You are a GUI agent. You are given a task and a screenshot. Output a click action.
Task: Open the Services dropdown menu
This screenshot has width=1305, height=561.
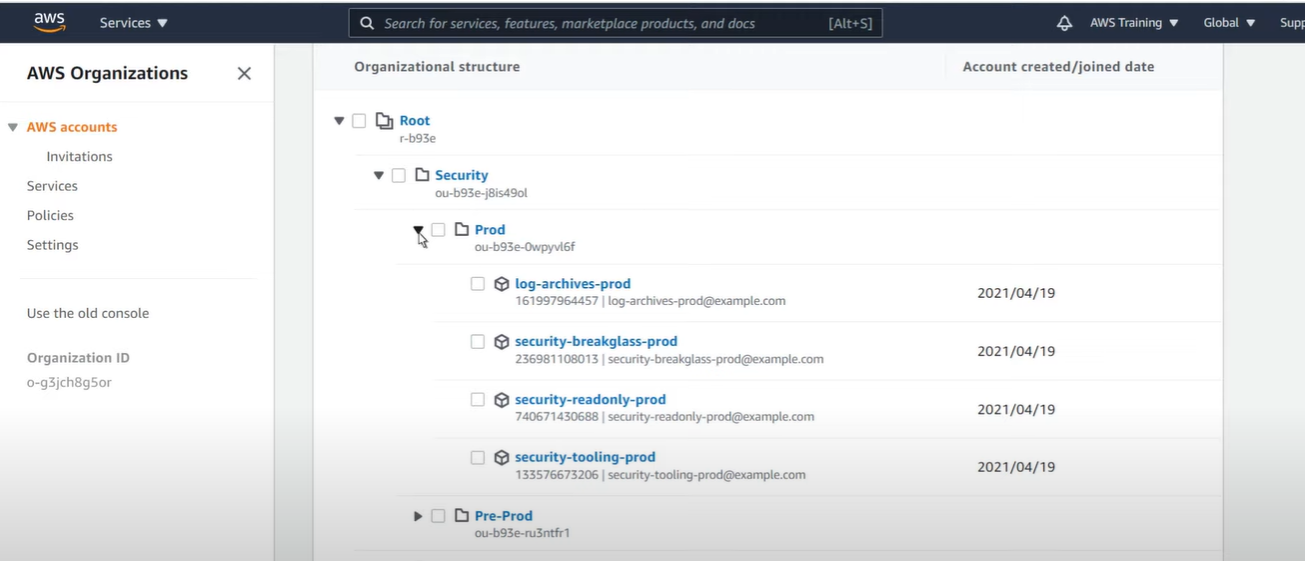click(133, 23)
